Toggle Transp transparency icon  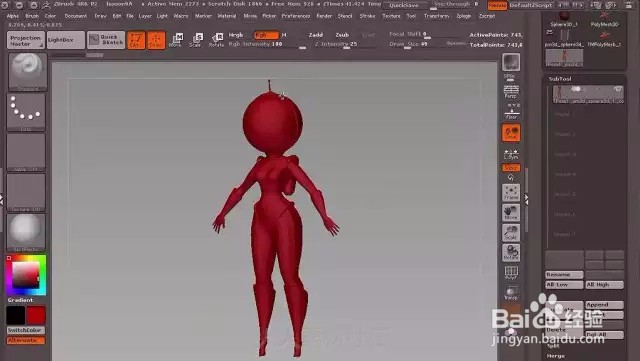511,293
